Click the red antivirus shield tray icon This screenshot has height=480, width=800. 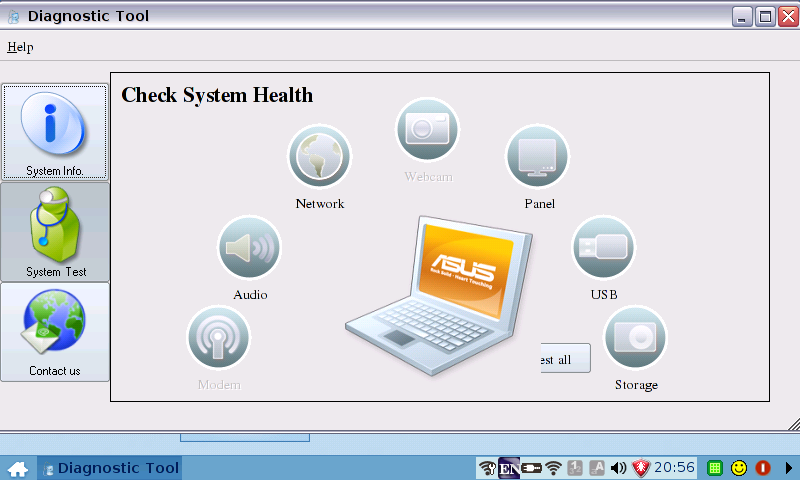click(641, 468)
